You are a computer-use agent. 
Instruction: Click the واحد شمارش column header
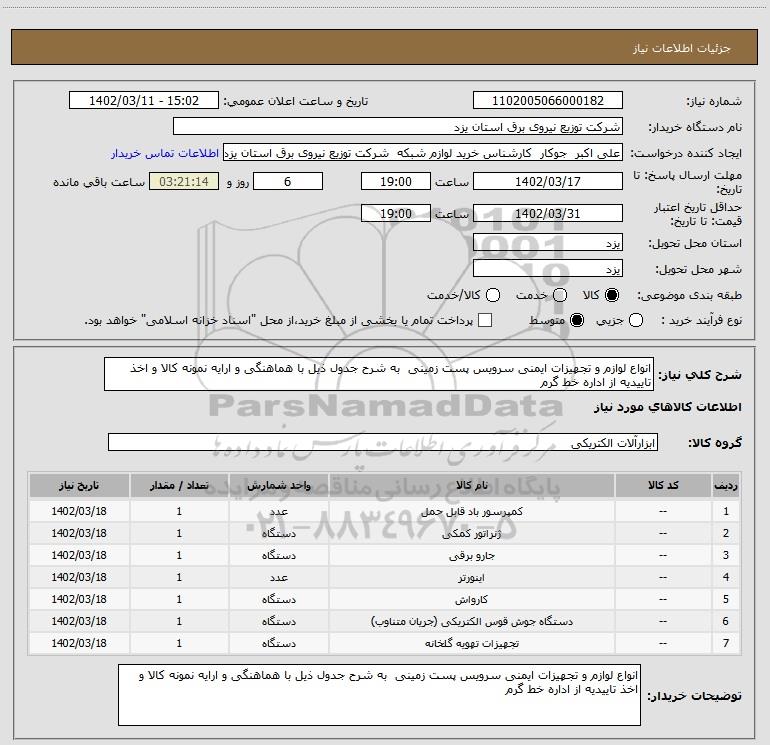coord(278,485)
